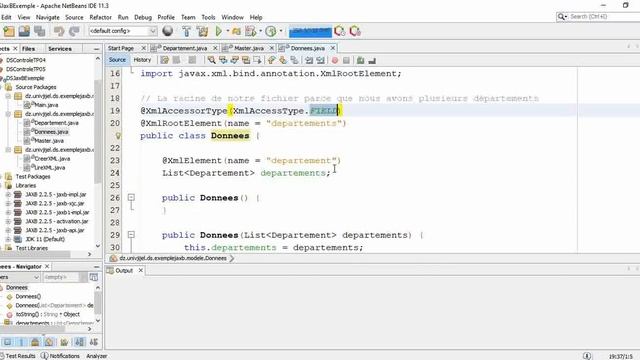640x360 pixels.
Task: Click the New Project toolbar icon
Action: point(9,31)
